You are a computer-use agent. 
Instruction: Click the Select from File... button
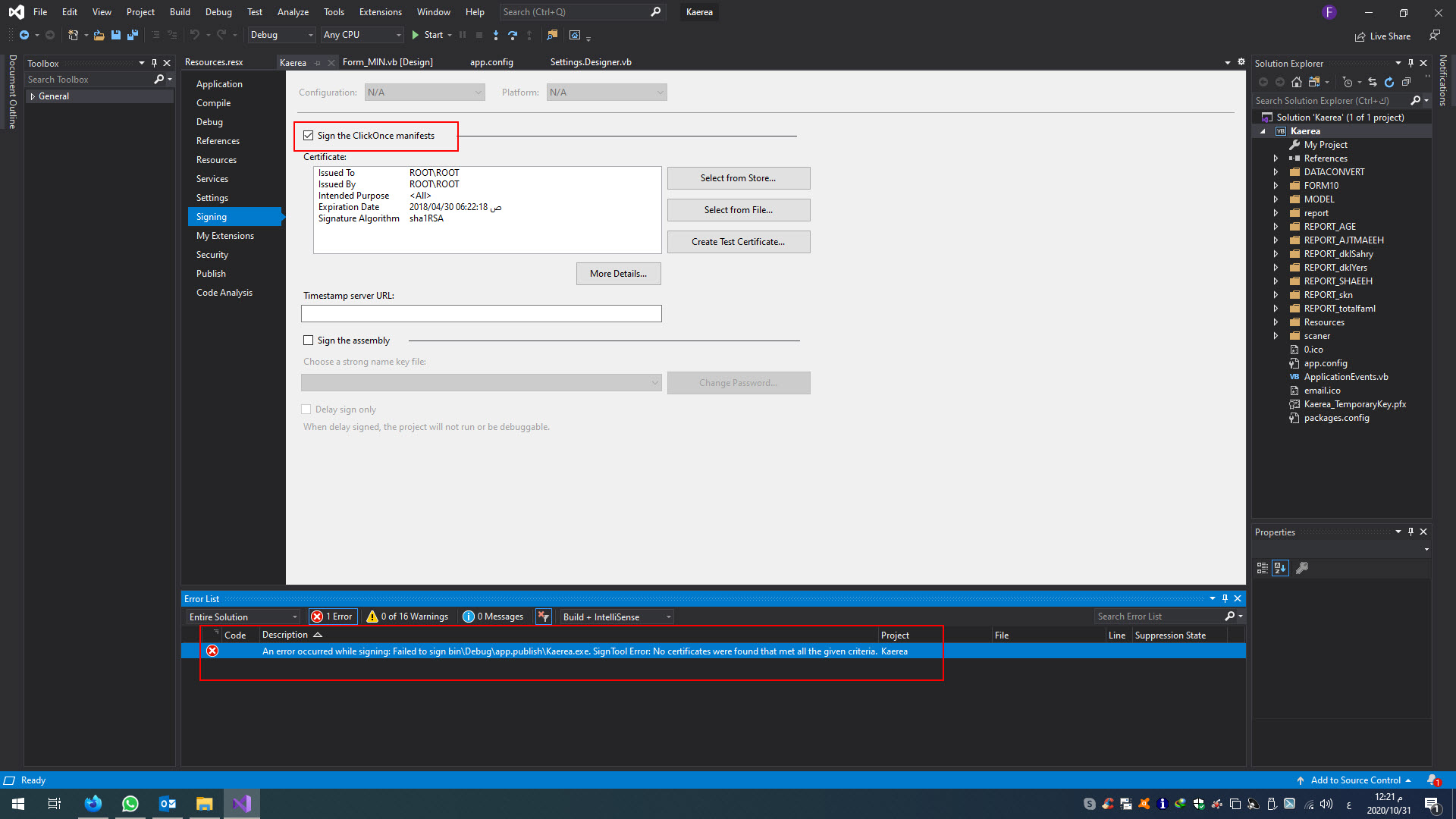pos(739,210)
